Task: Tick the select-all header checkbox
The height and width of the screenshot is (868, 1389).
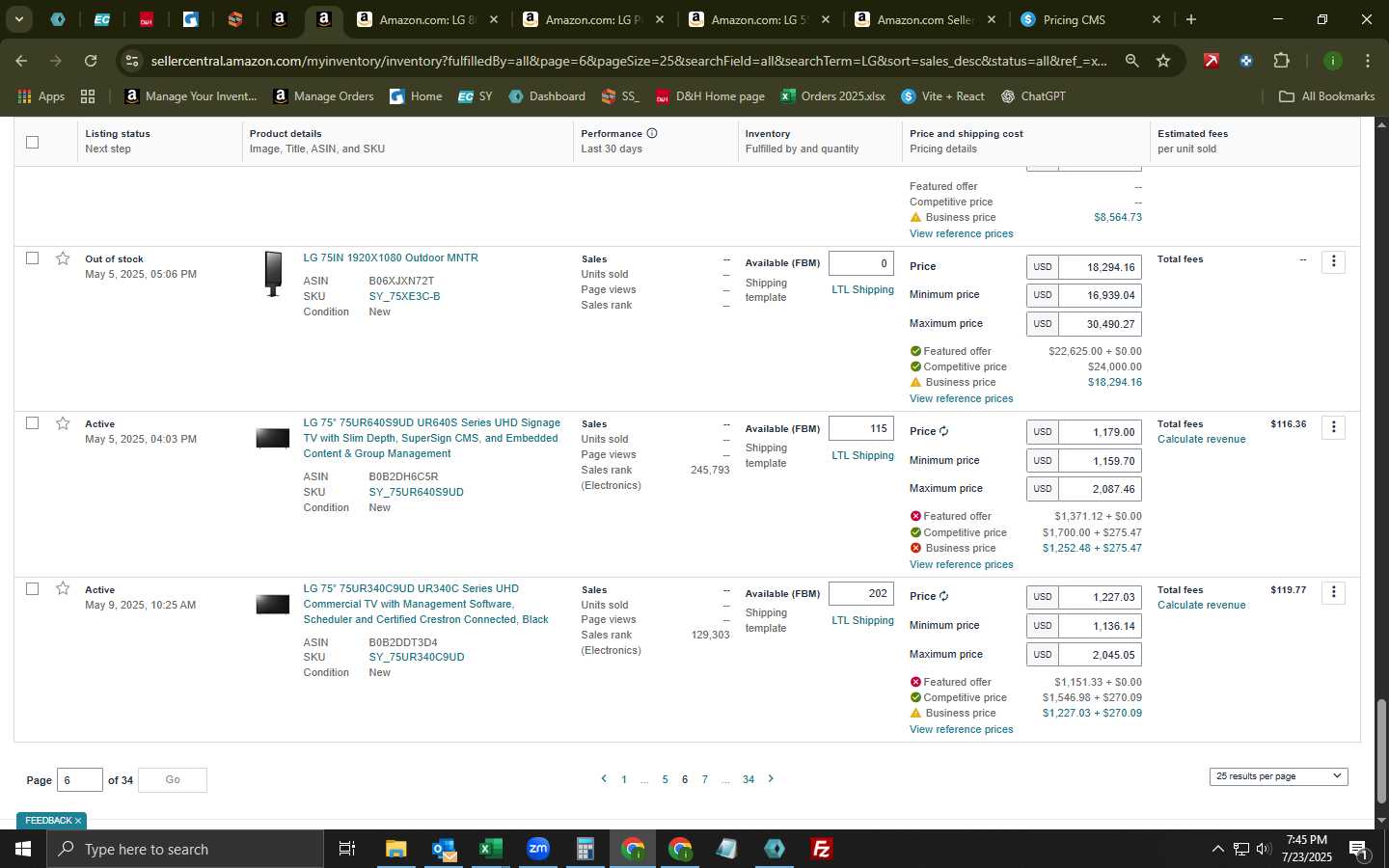Action: click(x=32, y=142)
